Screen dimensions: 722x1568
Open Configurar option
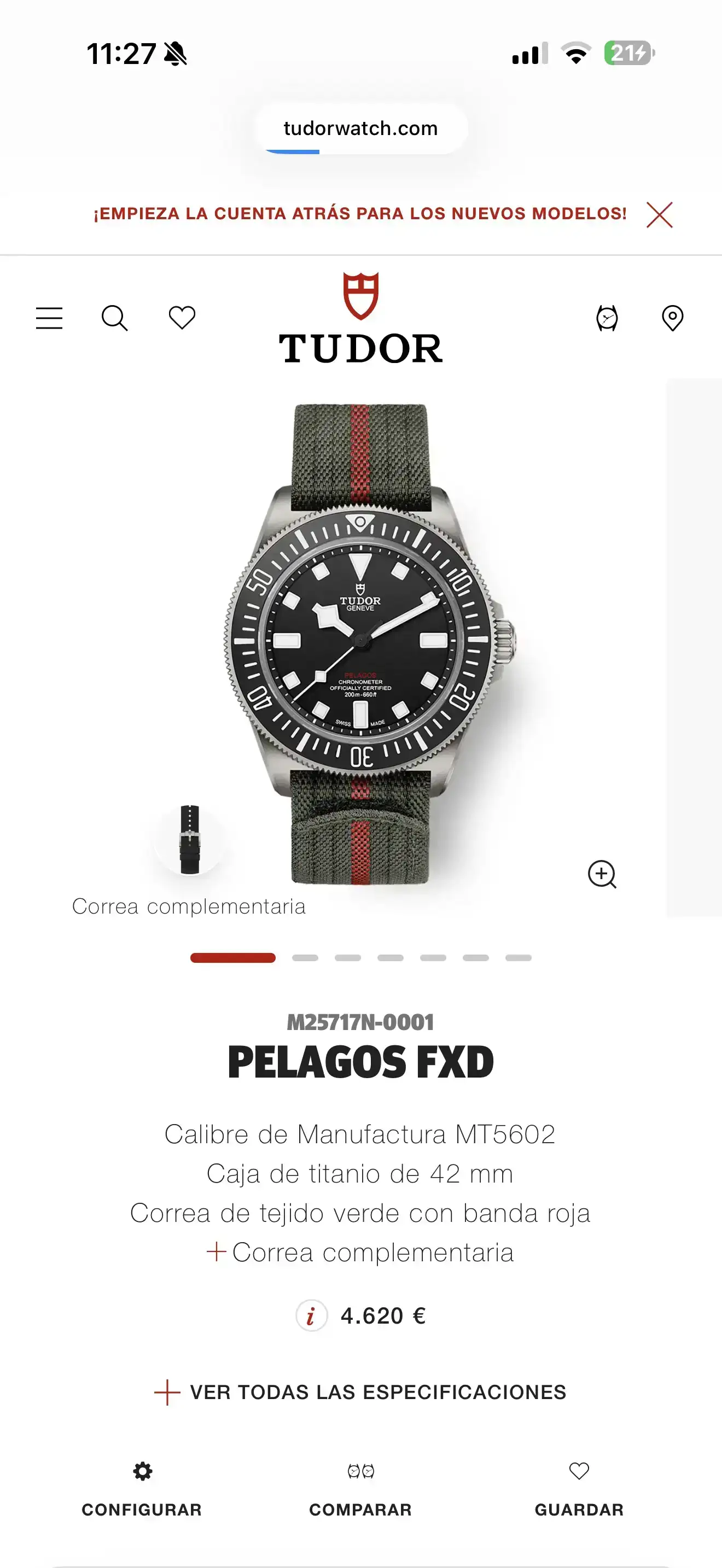tap(142, 1489)
